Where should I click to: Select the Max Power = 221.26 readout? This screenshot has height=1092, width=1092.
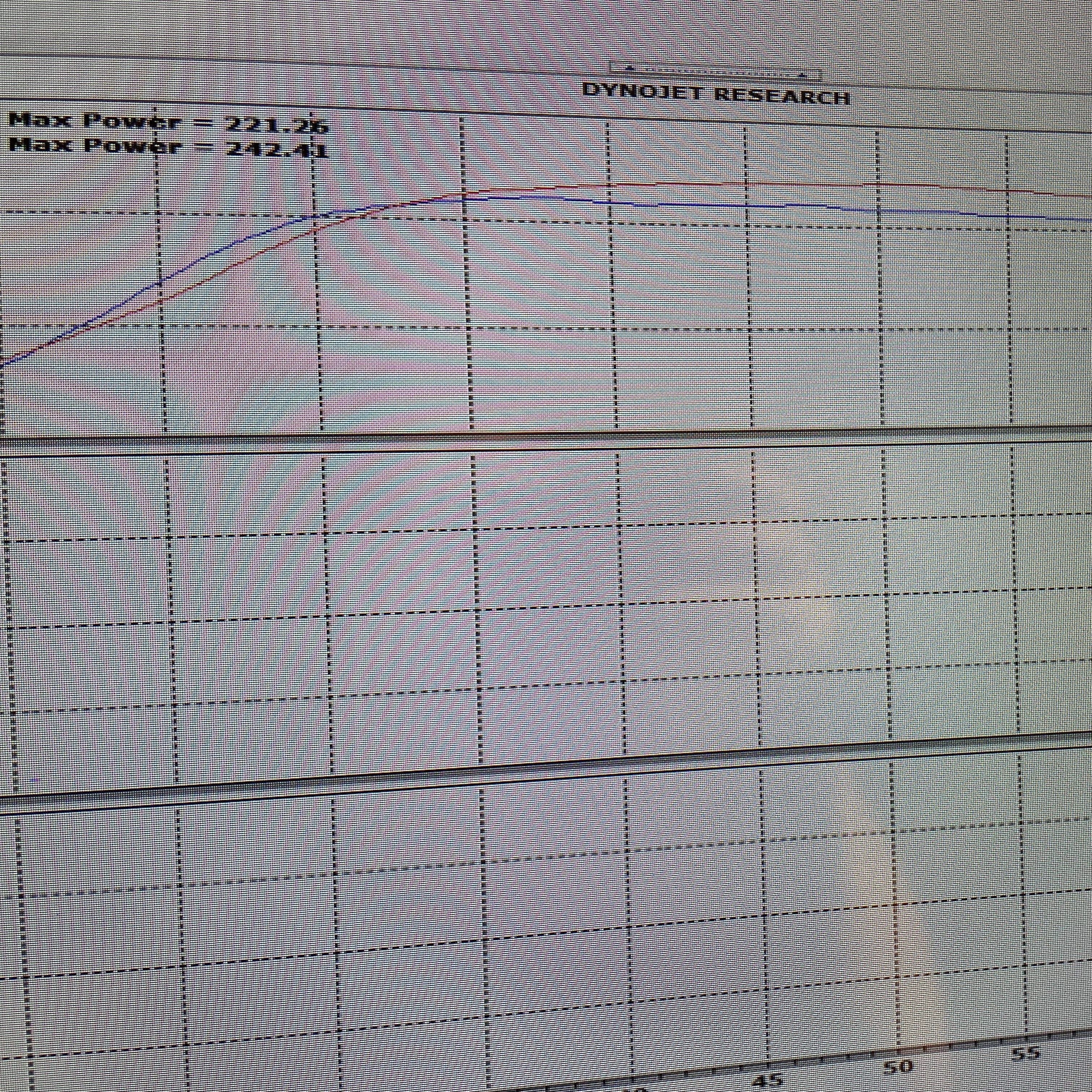168,122
